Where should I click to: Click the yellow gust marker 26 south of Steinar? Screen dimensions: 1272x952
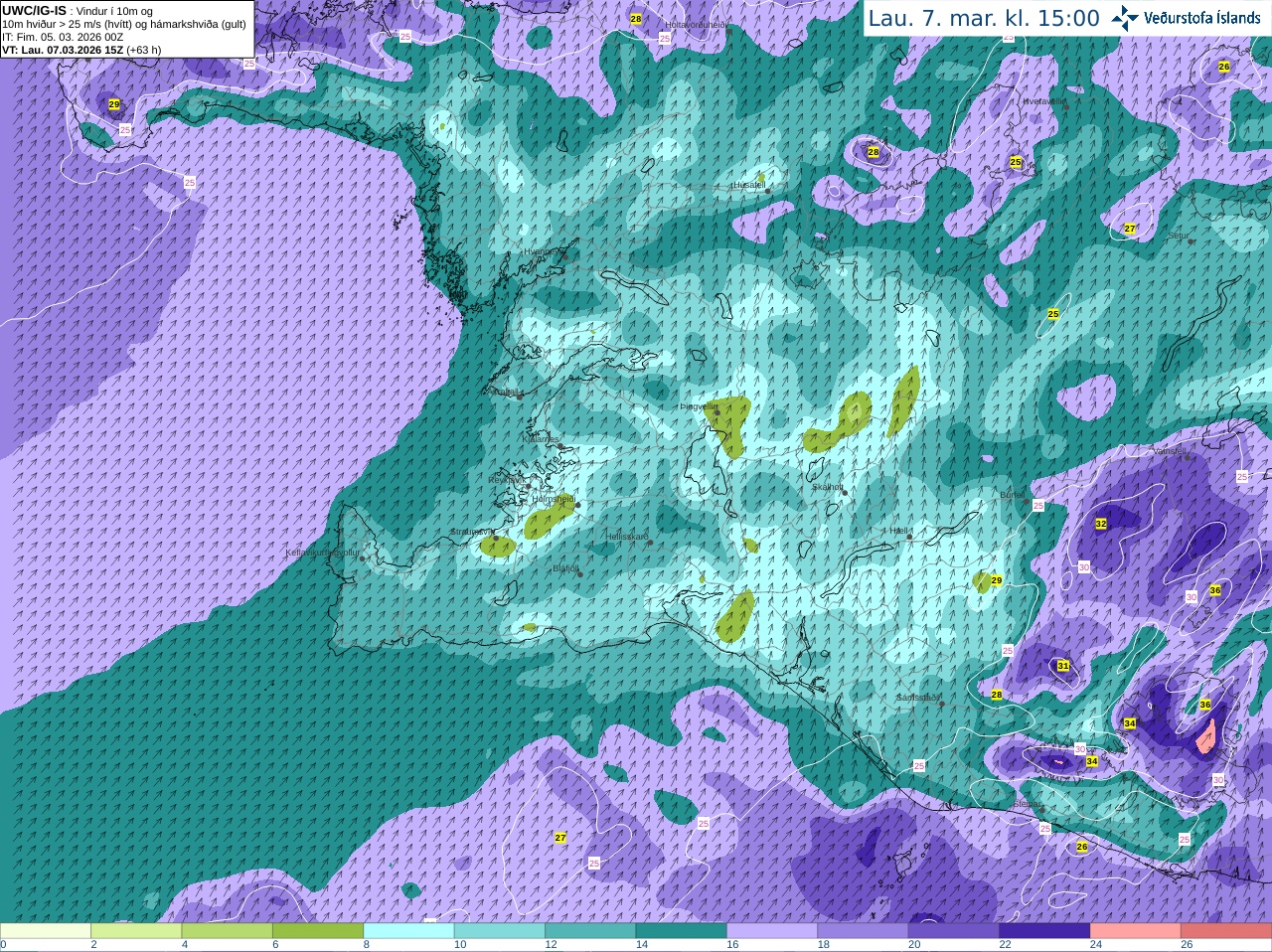coord(1082,847)
